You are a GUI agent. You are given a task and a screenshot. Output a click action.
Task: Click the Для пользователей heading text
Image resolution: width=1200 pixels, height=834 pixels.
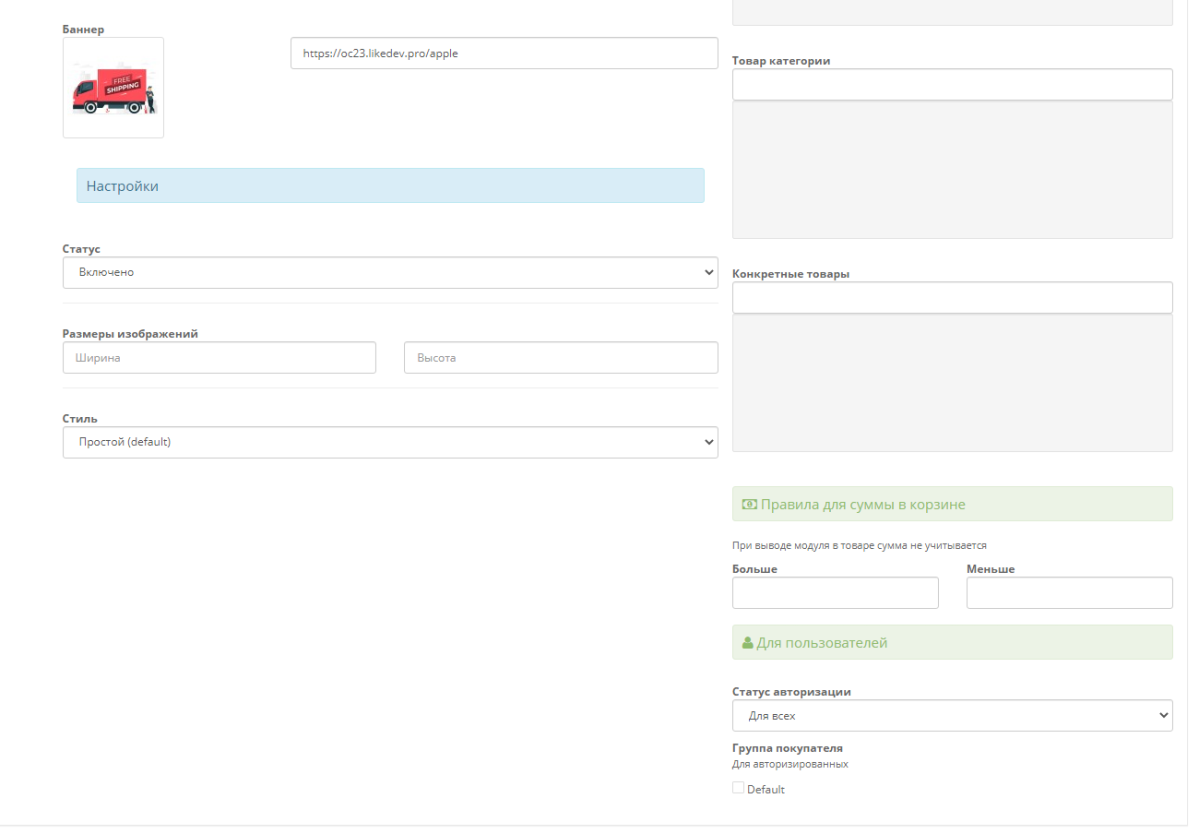click(x=822, y=643)
